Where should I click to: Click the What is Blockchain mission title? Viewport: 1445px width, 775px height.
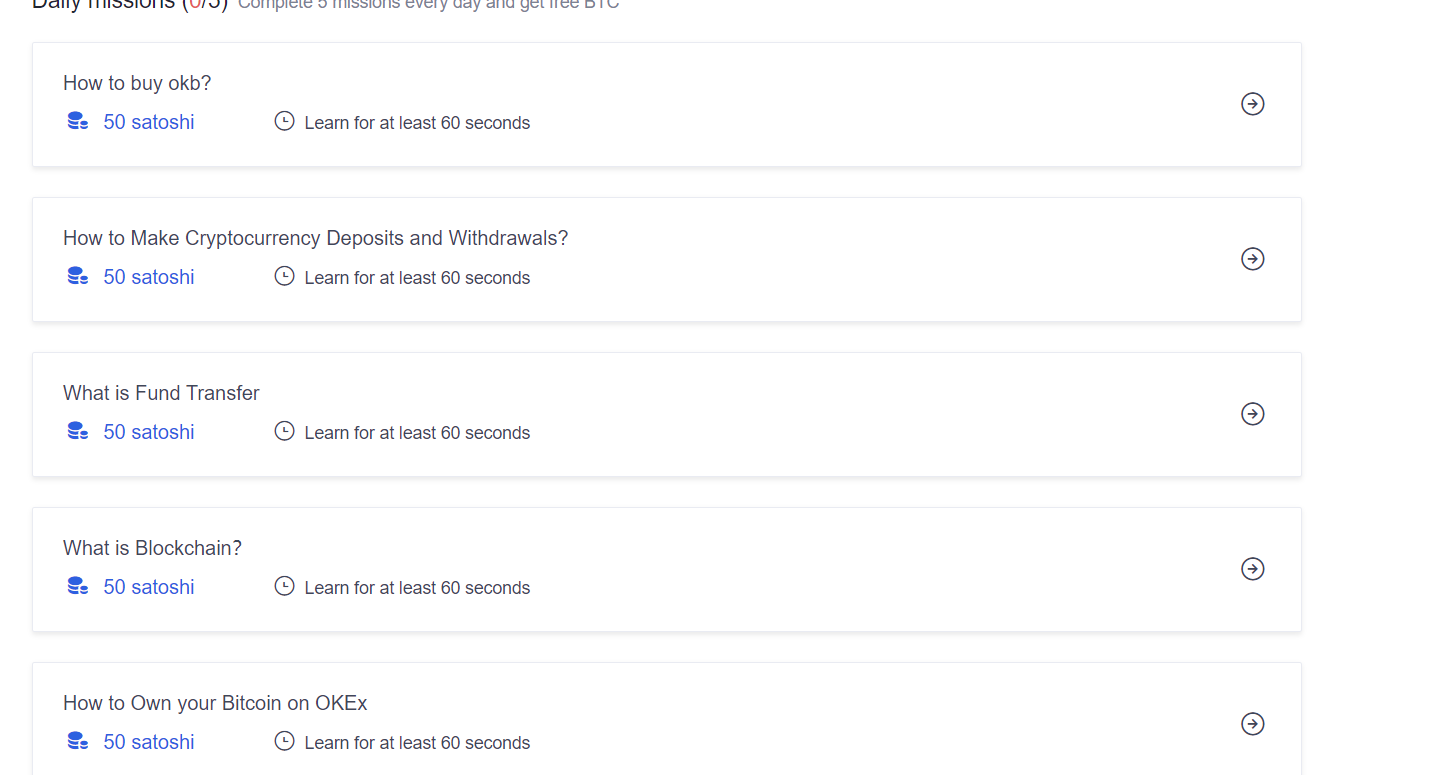152,547
